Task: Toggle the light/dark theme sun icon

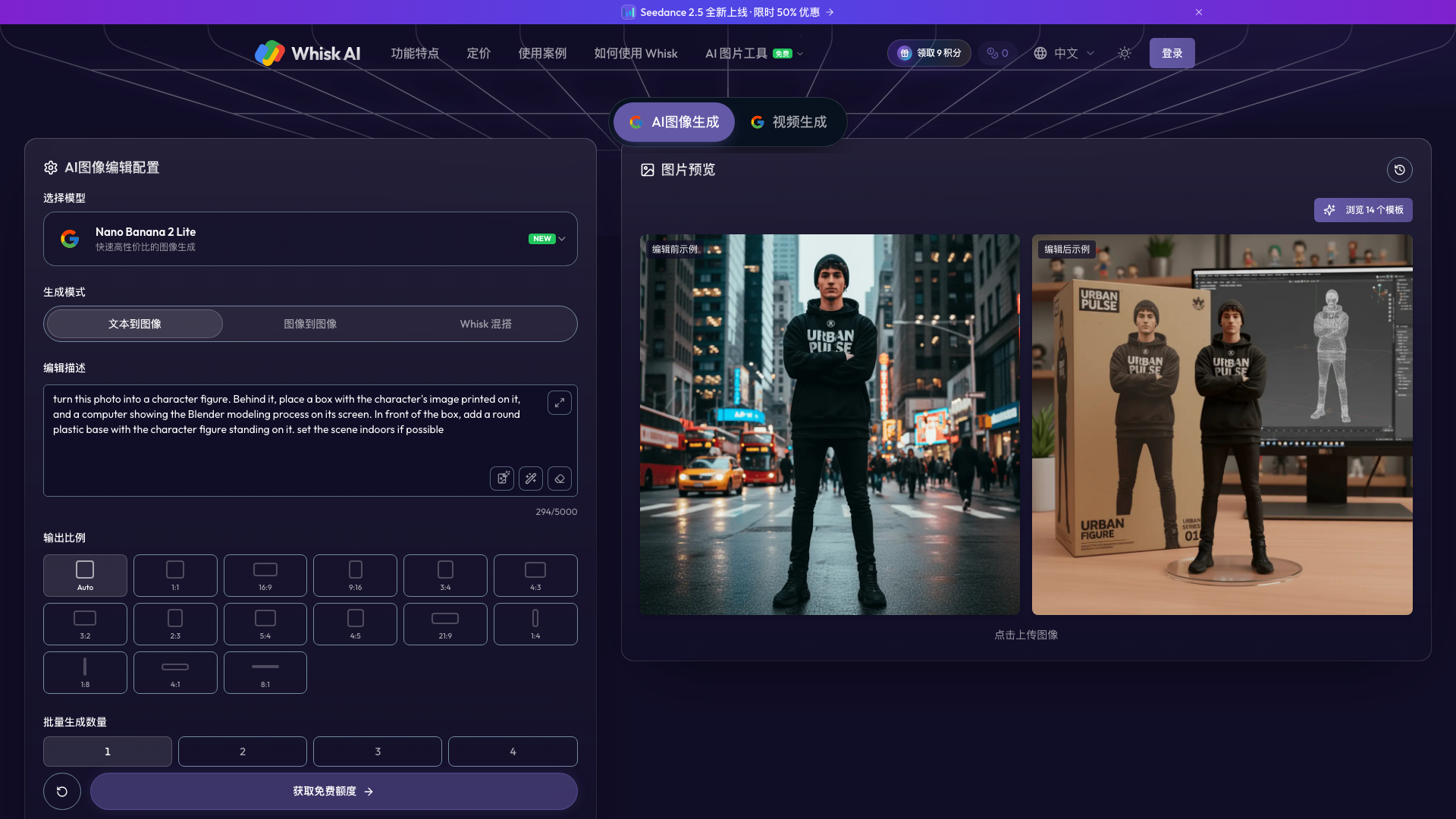Action: coord(1125,53)
